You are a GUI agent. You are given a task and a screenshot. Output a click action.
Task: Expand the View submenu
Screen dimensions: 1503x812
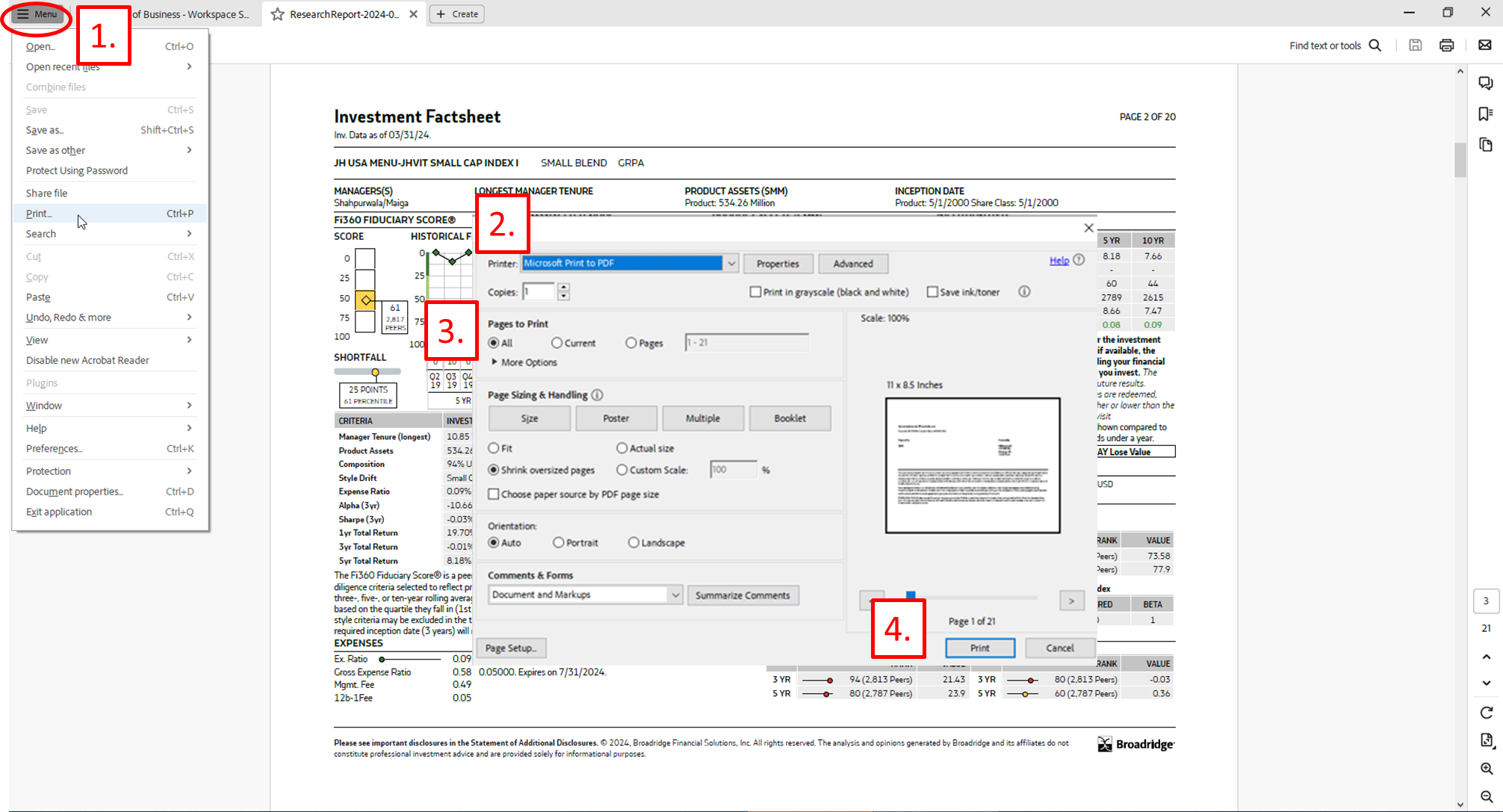[109, 340]
